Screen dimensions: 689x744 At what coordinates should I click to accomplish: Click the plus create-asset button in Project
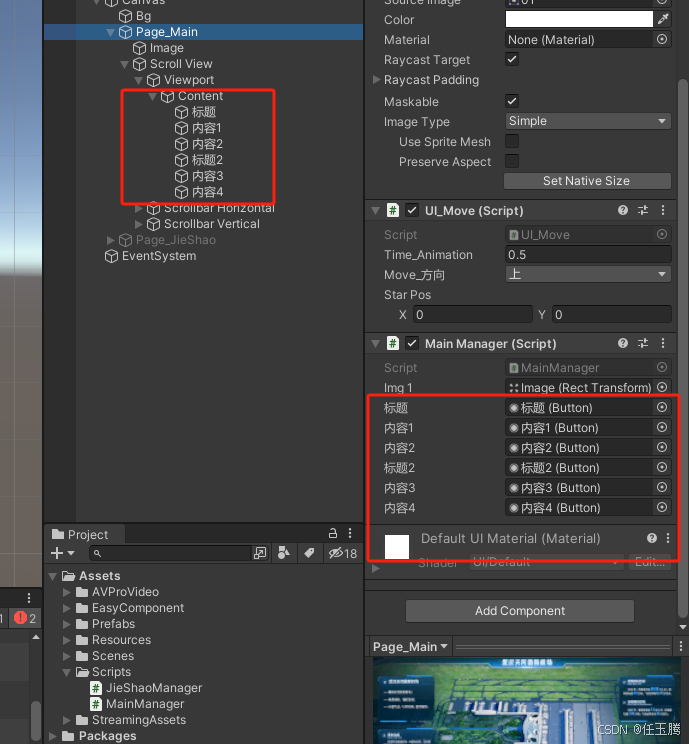[x=62, y=553]
